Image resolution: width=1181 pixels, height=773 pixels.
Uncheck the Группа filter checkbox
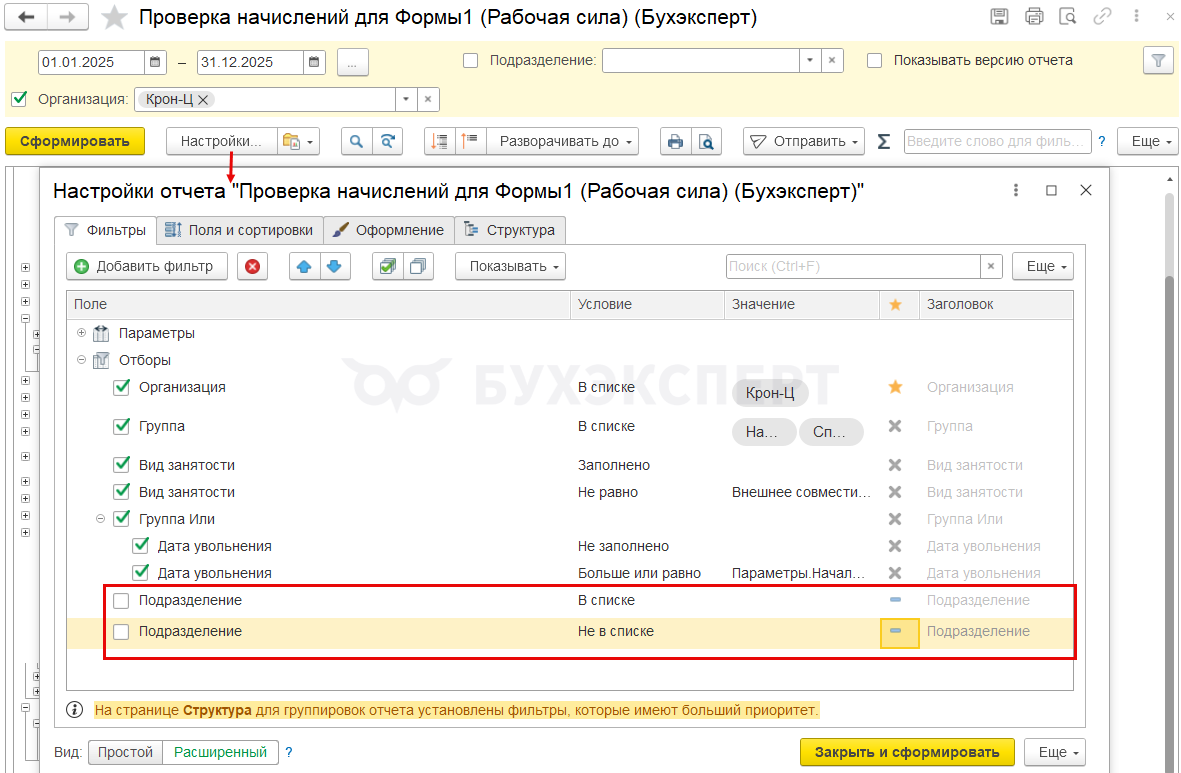click(122, 426)
